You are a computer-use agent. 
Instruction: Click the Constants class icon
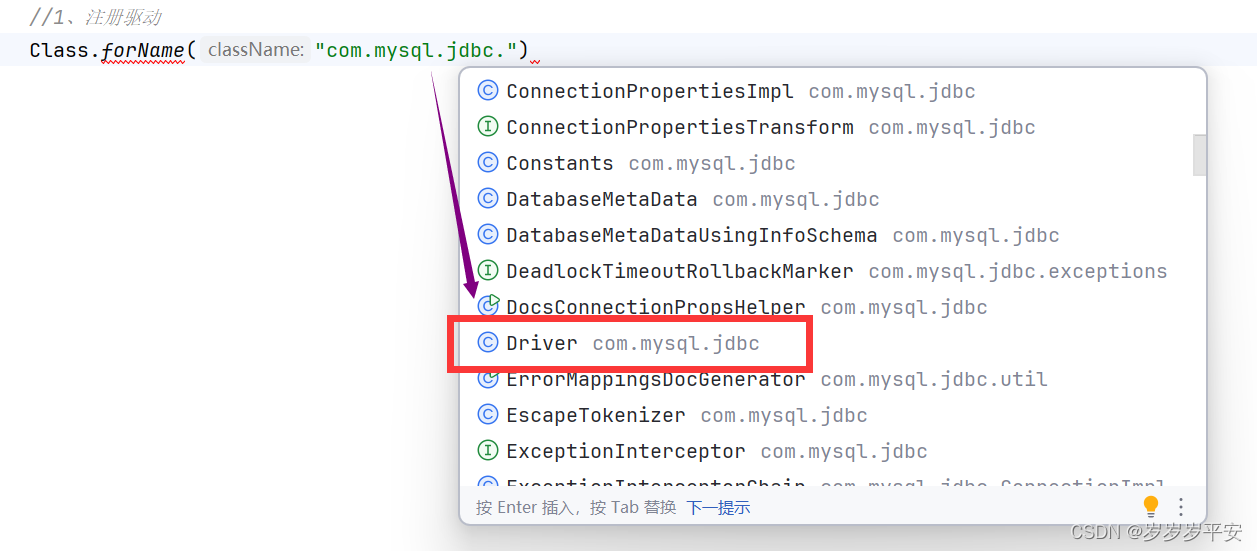click(x=488, y=163)
